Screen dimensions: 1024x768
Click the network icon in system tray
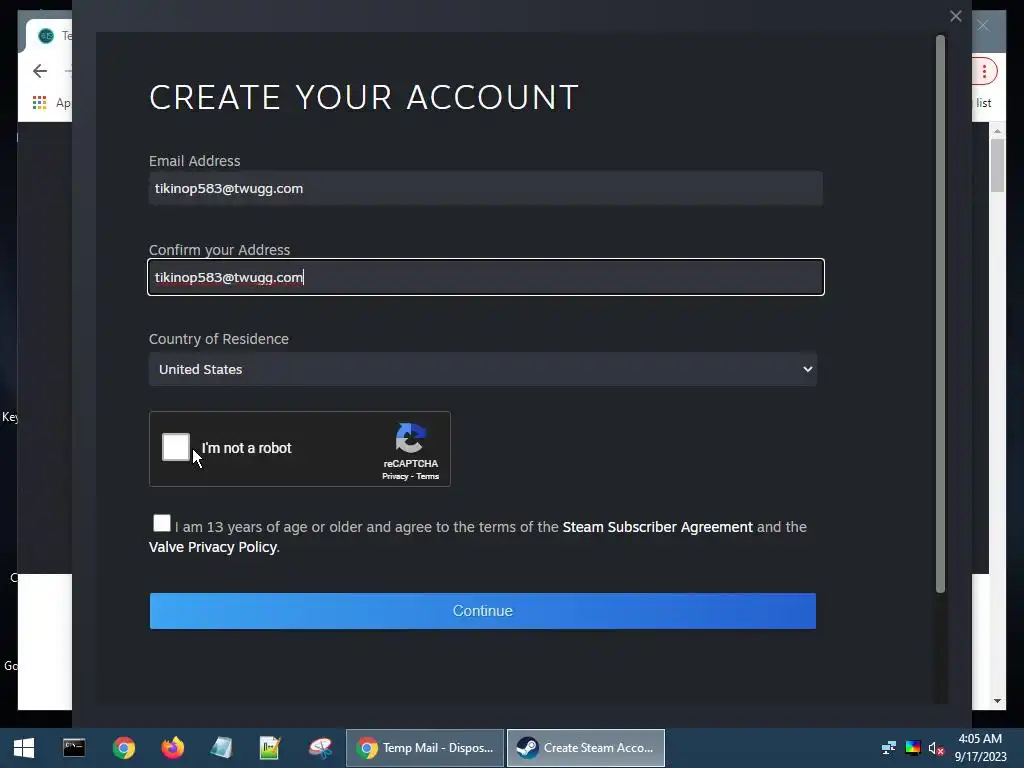click(888, 748)
